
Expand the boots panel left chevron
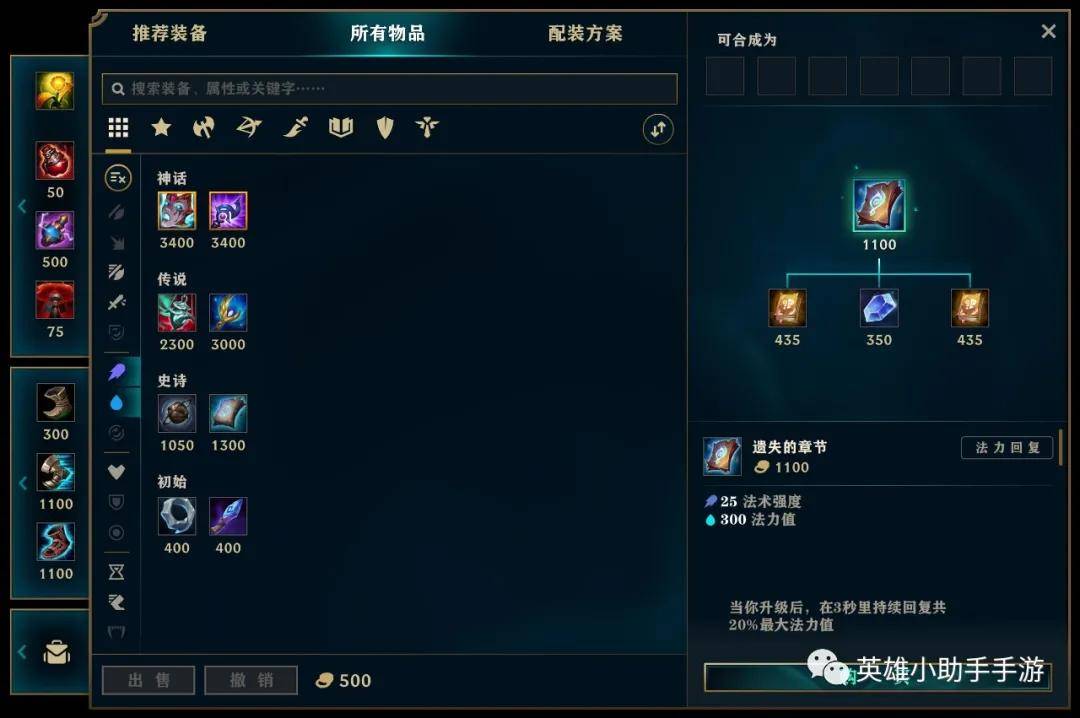(x=22, y=482)
